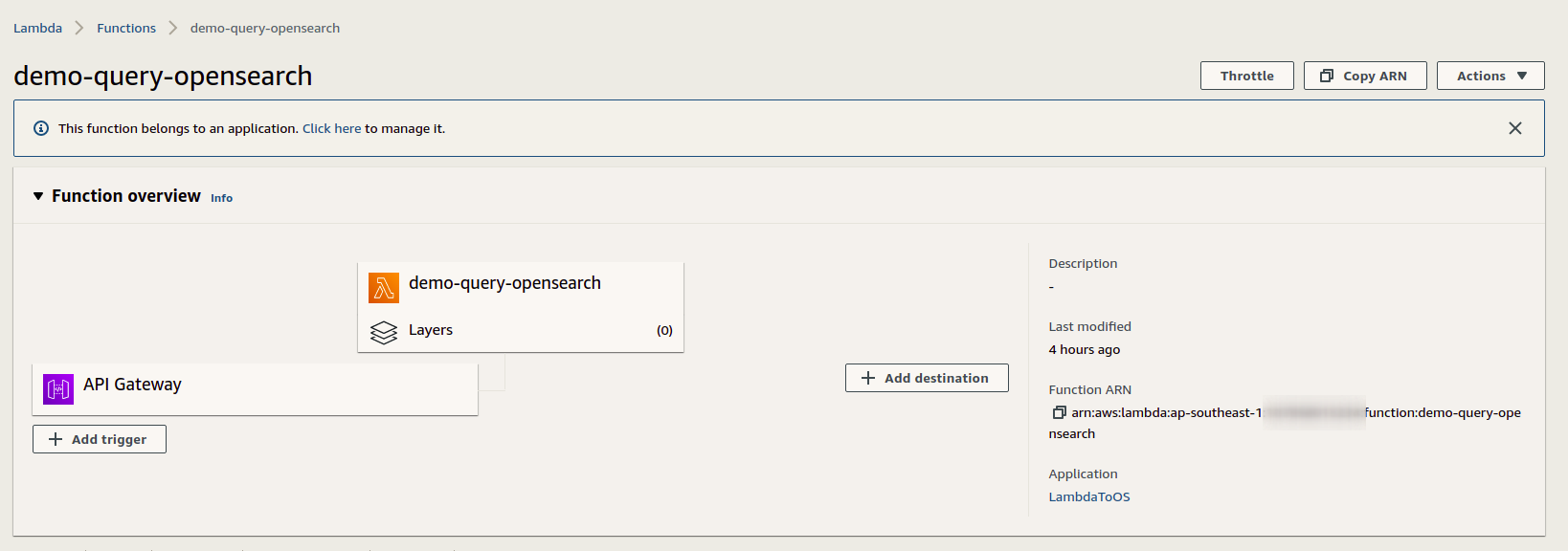Select the demo-query-opensearch function box

coord(521,307)
